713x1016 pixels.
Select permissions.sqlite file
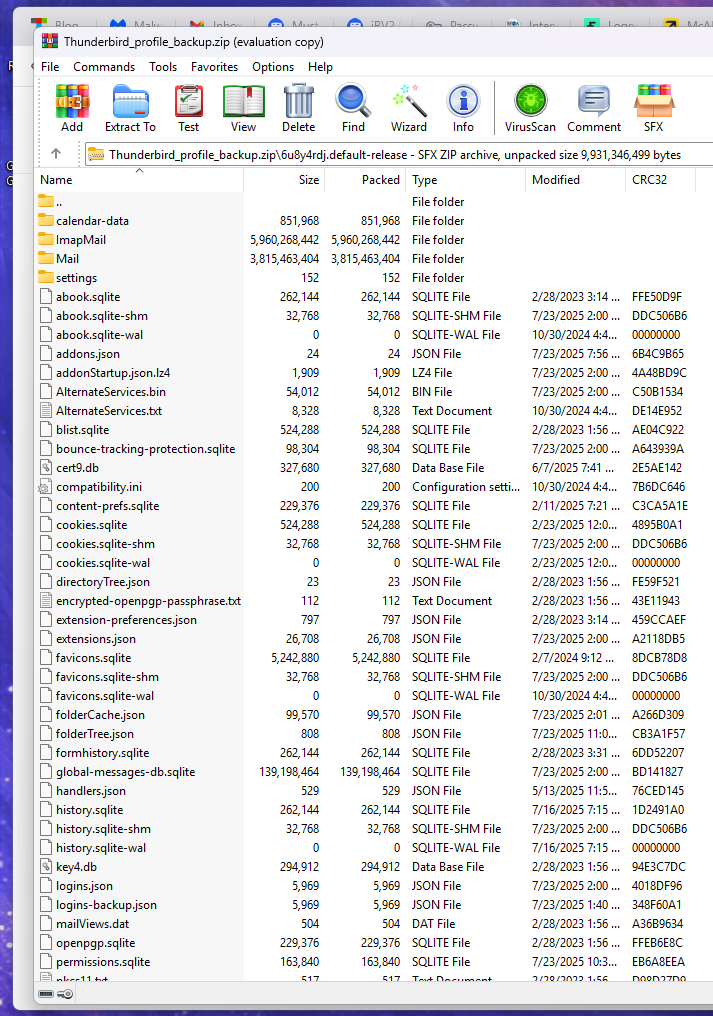click(95, 962)
